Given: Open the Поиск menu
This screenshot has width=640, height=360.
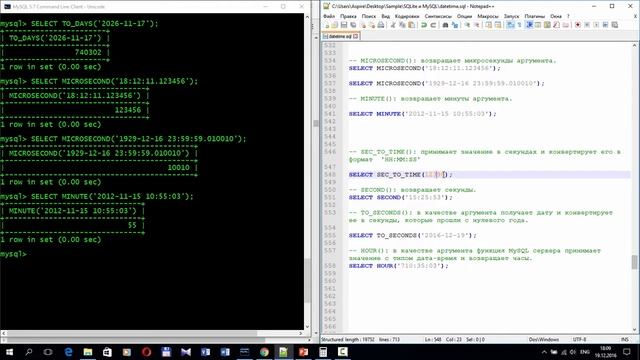Looking at the screenshot, I should pos(369,16).
